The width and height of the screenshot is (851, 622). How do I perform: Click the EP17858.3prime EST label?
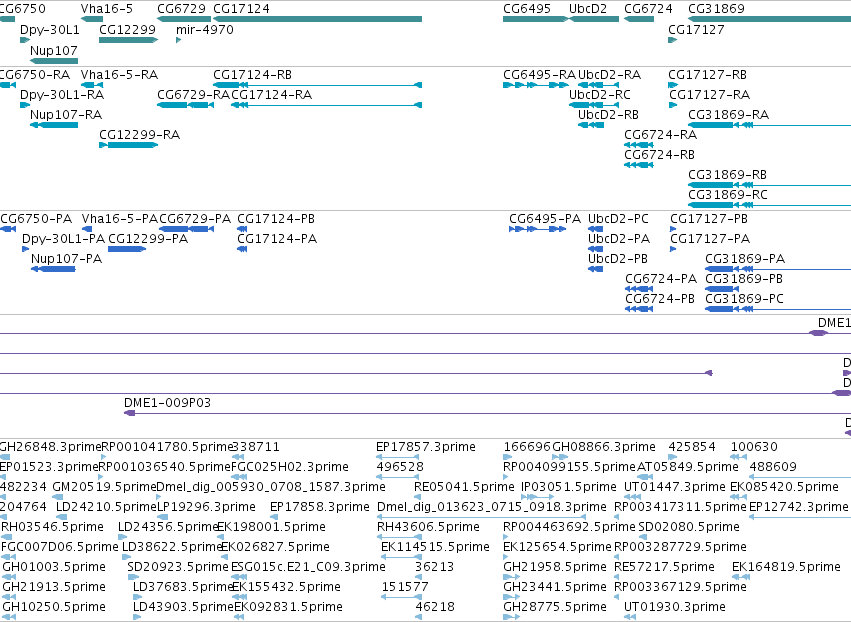point(320,507)
